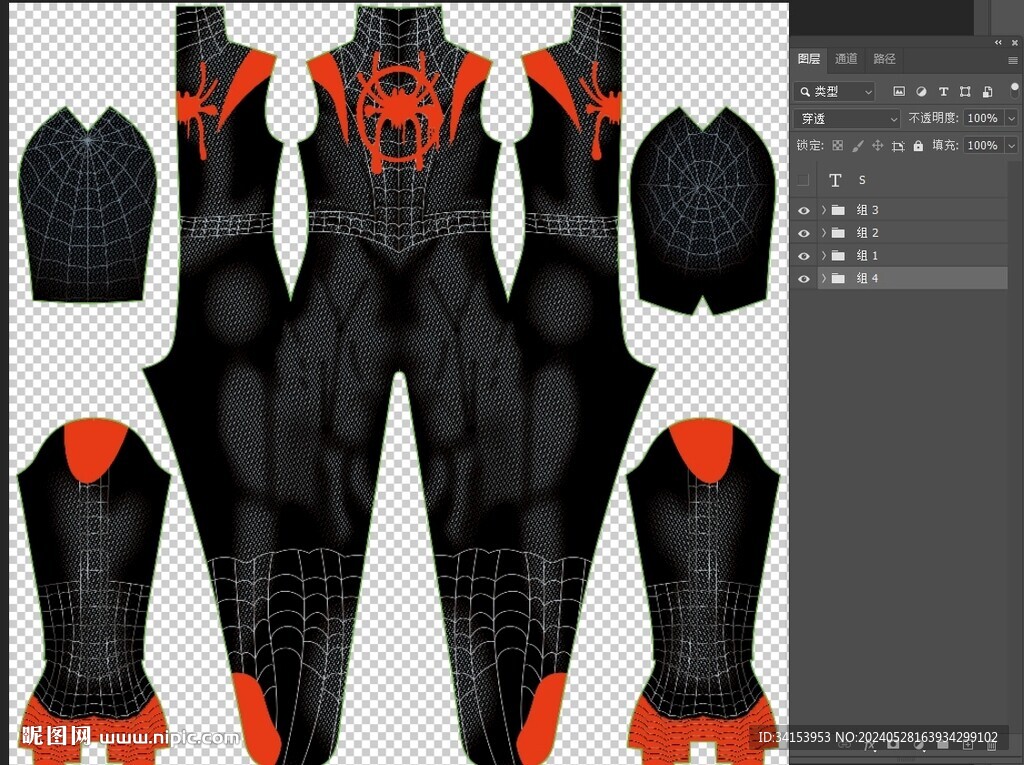This screenshot has width=1024, height=765.
Task: Create new fill or adjustment layer
Action: [918, 745]
